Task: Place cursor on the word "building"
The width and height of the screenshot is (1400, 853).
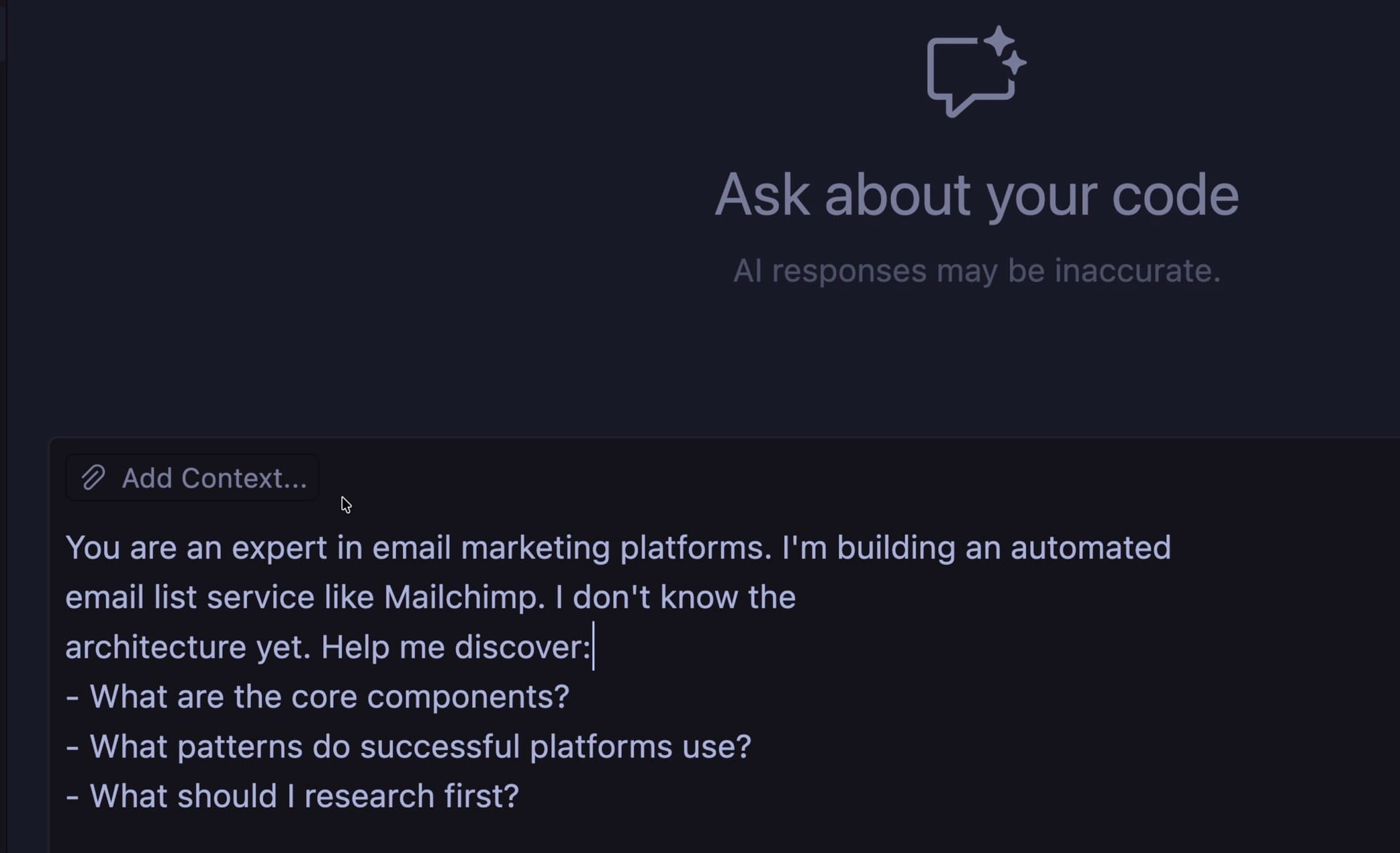Action: point(896,548)
